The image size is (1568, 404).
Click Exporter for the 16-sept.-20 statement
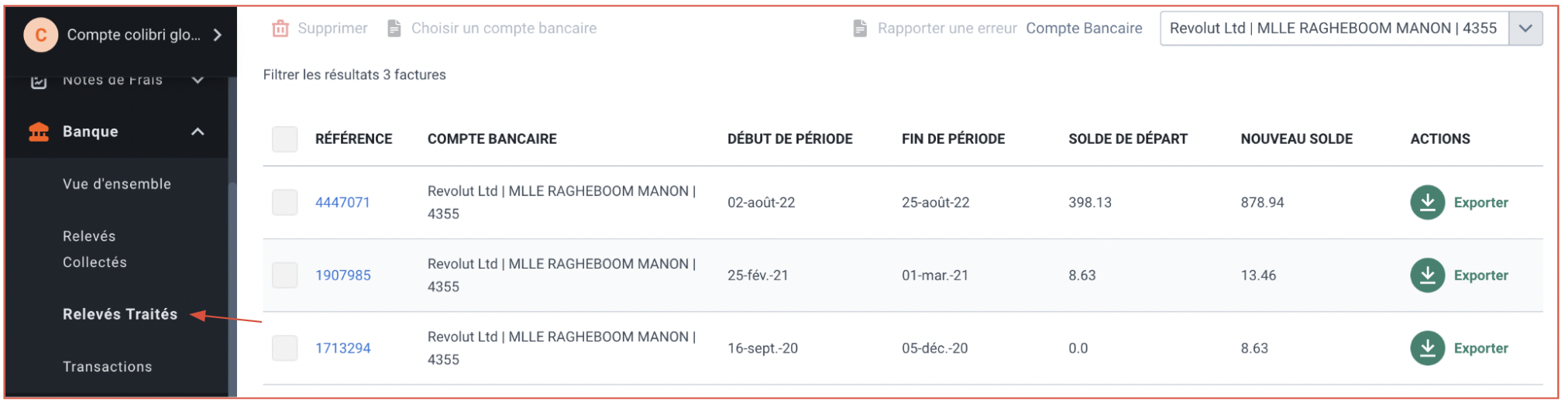1480,348
